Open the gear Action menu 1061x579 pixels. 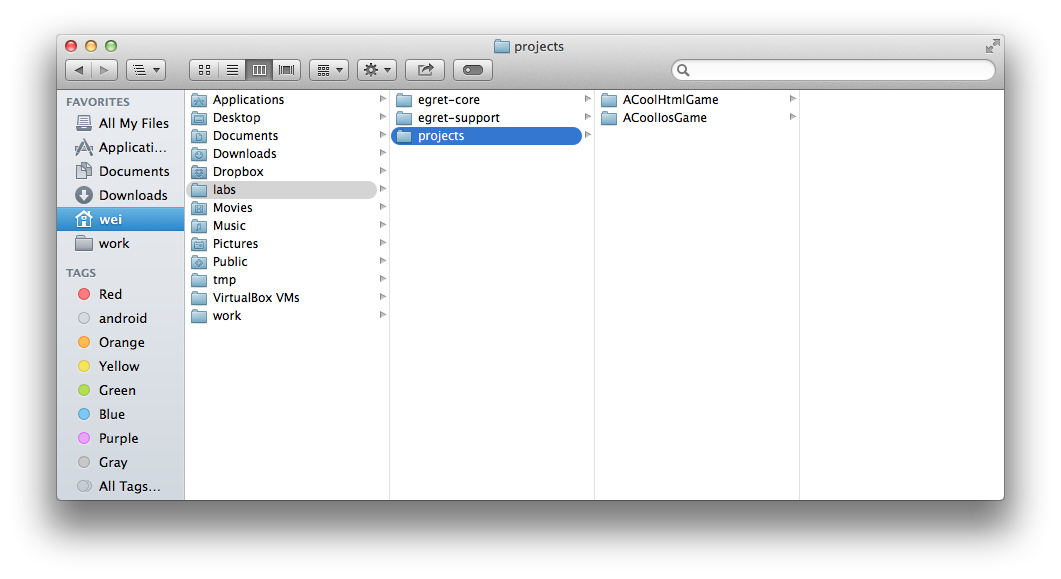click(x=377, y=70)
